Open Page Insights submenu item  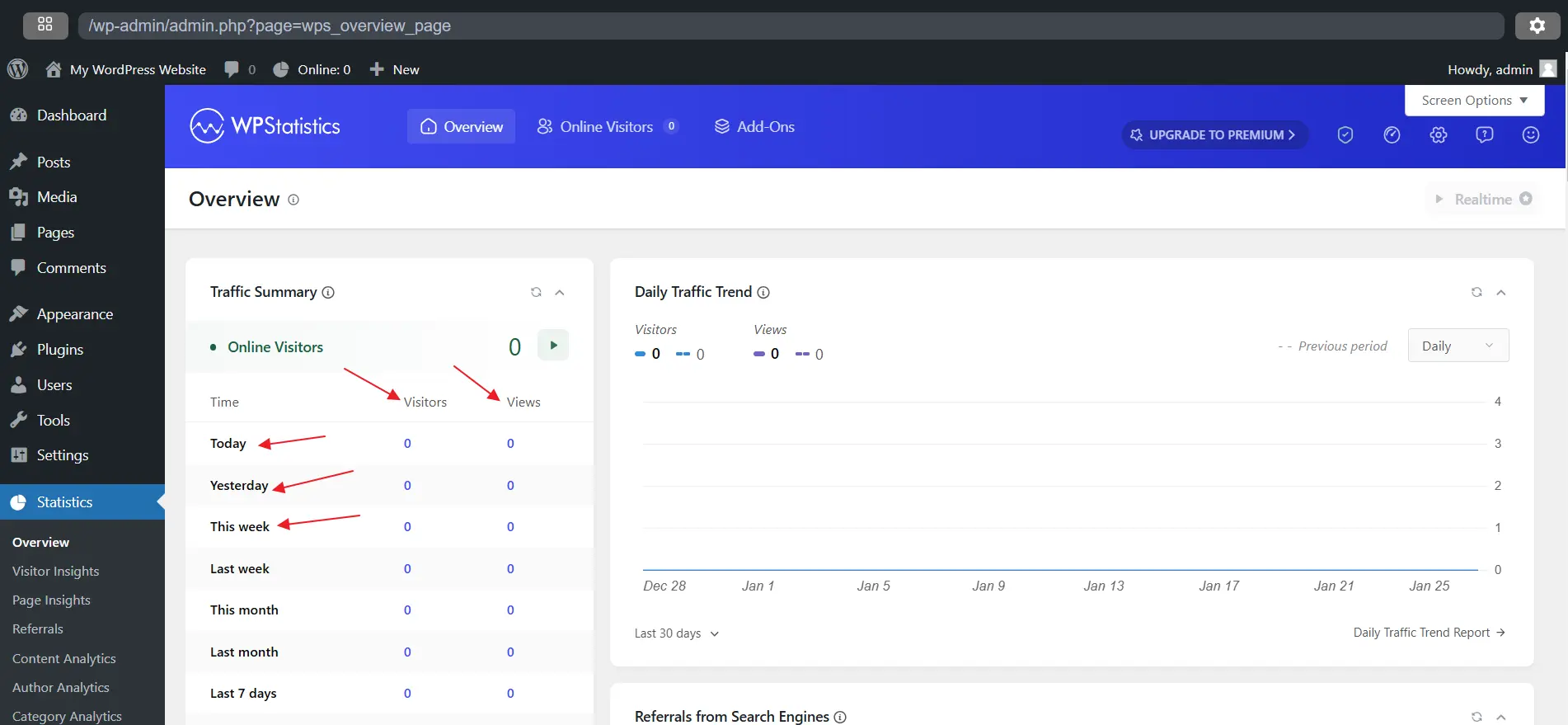coord(51,600)
